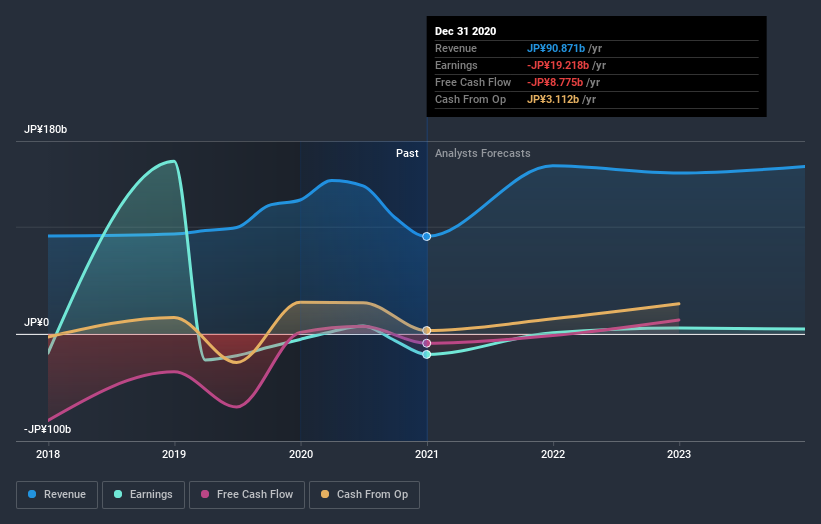Toggle the Revenue legend series
The height and width of the screenshot is (524, 821).
(x=57, y=495)
